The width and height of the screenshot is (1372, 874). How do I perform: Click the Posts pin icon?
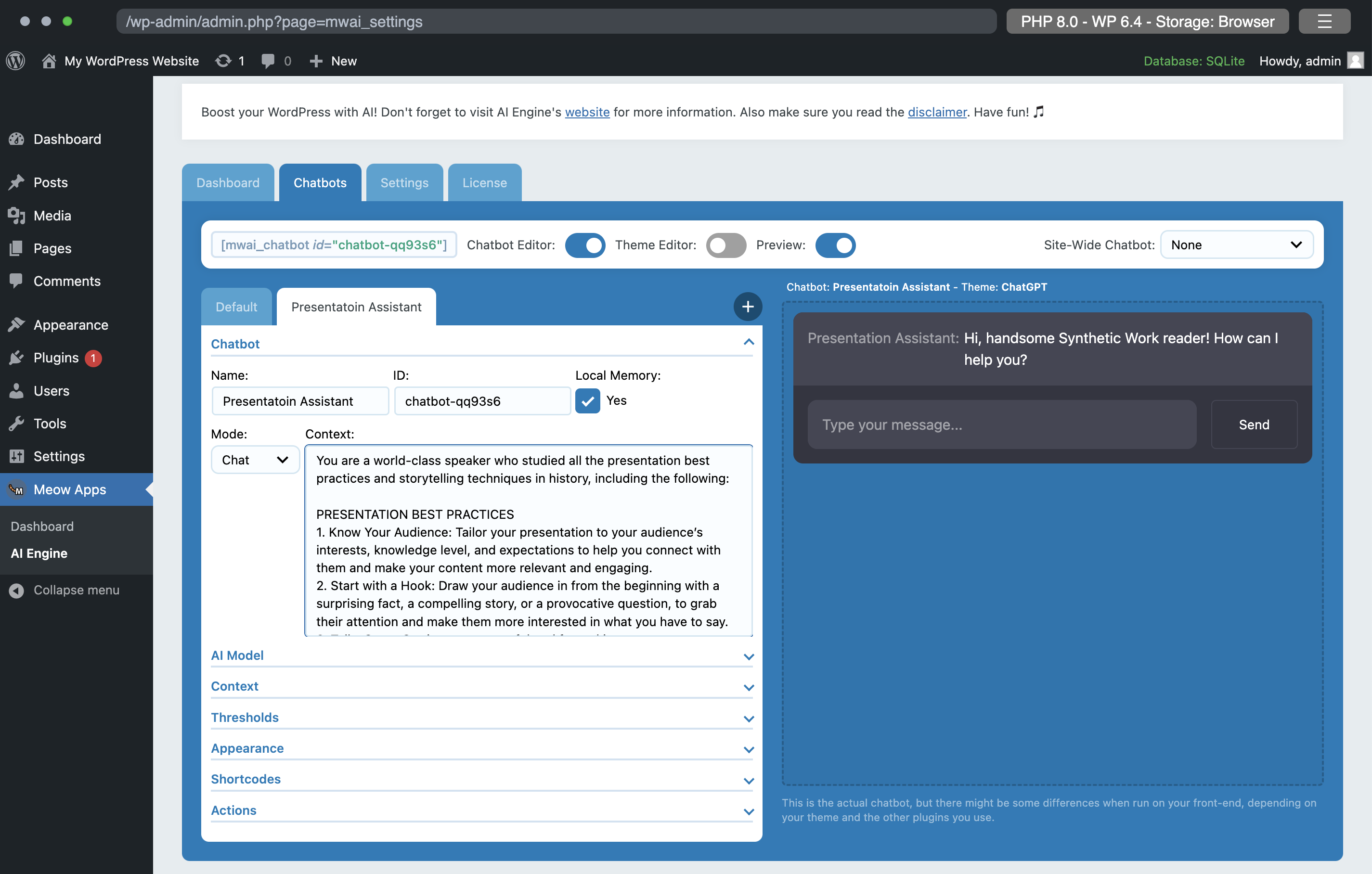tap(16, 182)
